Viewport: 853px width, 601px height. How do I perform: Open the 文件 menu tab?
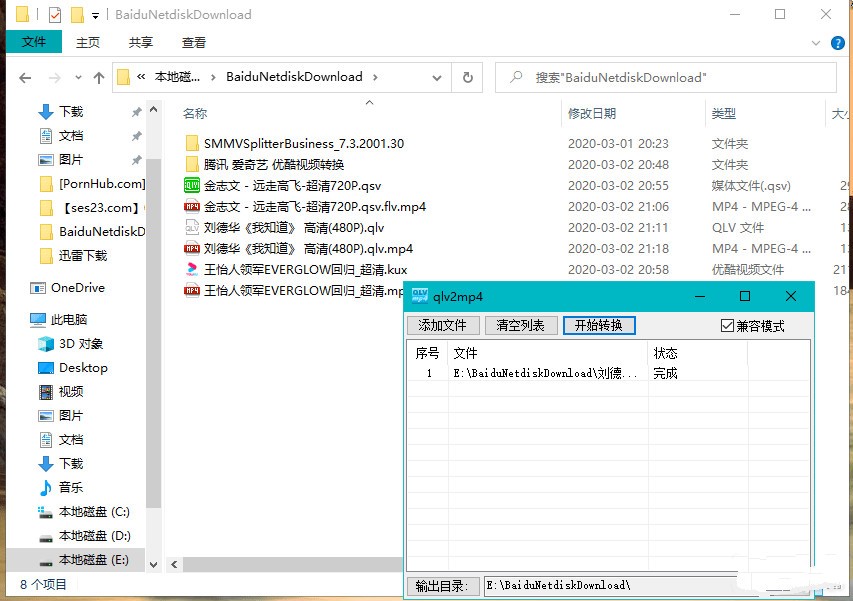click(34, 42)
